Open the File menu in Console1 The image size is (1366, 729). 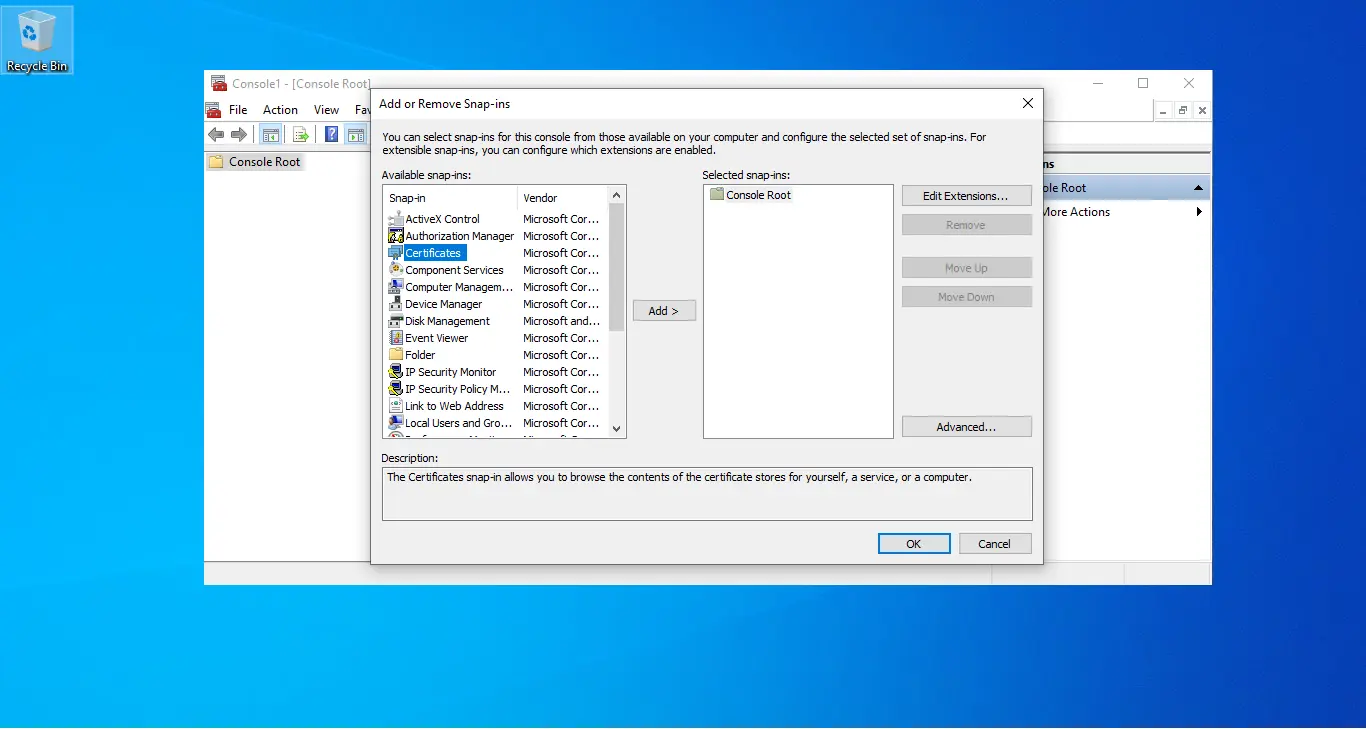(238, 110)
